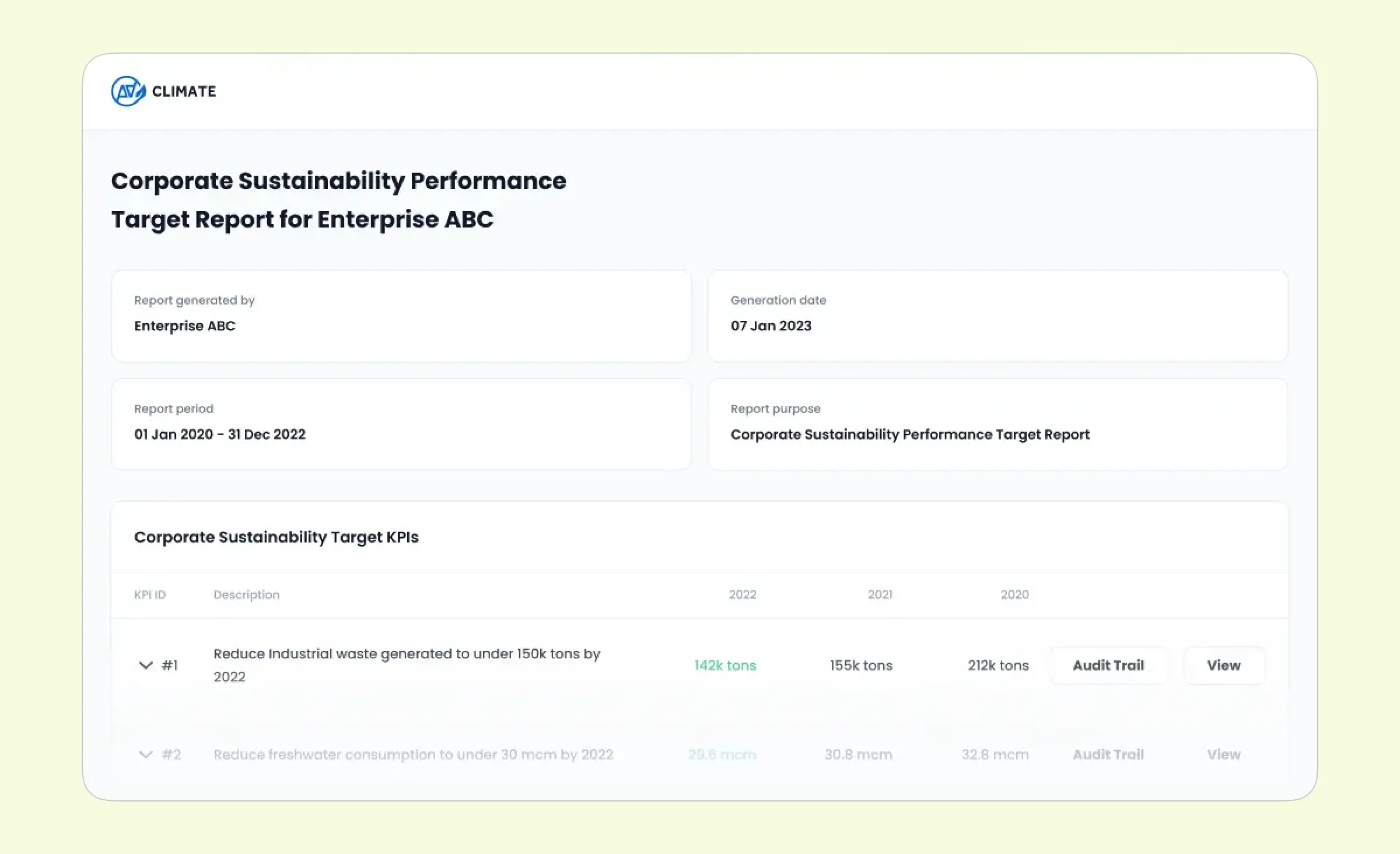Click the #2 KPI ID label
Image resolution: width=1400 pixels, height=854 pixels.
tap(171, 754)
